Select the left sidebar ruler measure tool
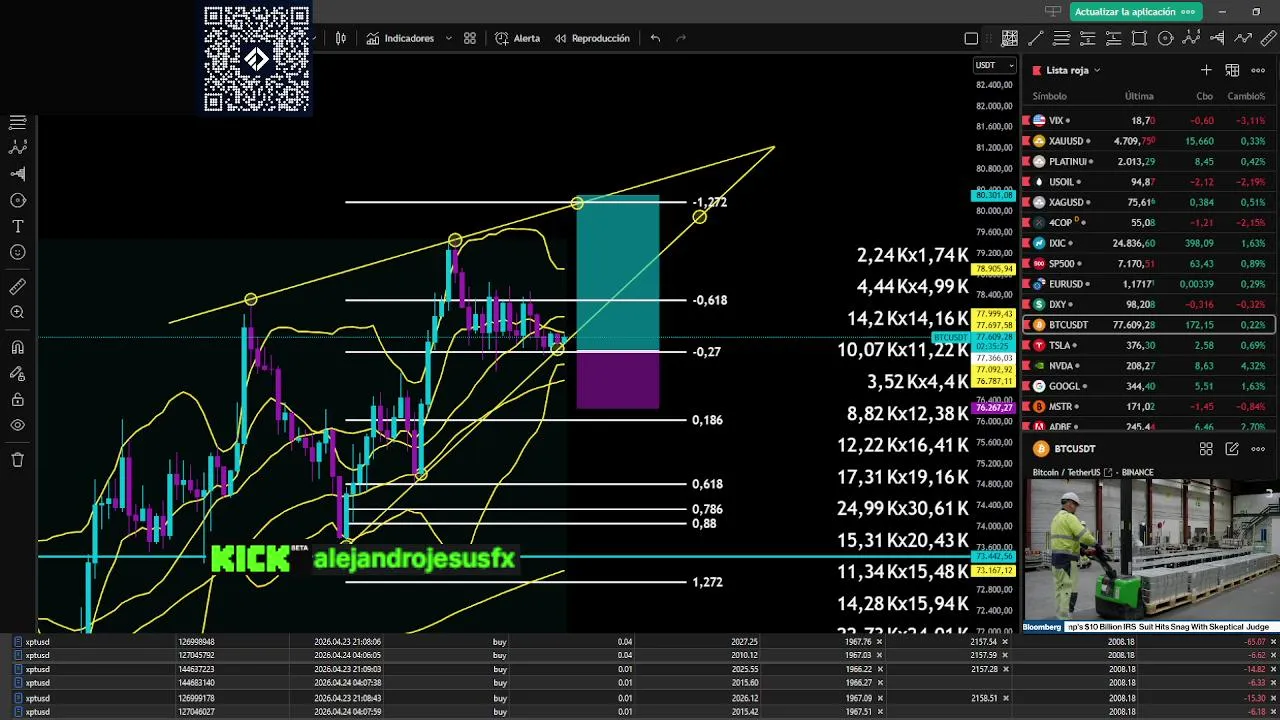This screenshot has height=720, width=1280. pos(17,287)
